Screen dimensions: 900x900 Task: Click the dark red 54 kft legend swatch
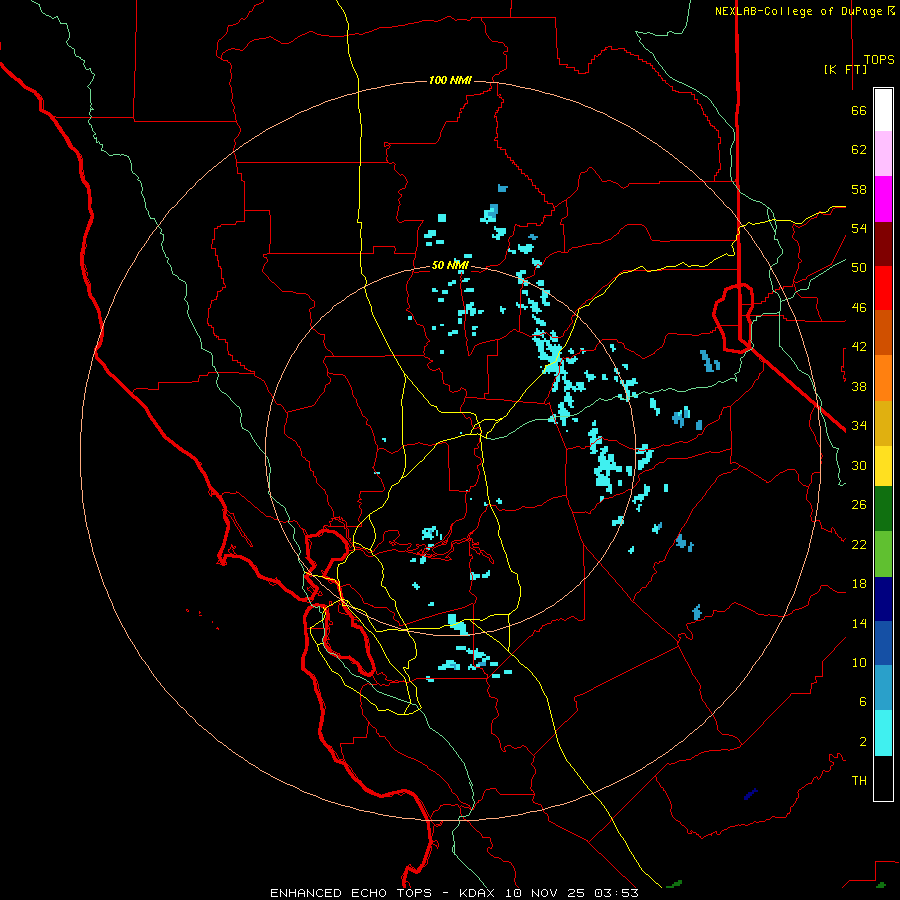click(x=883, y=244)
